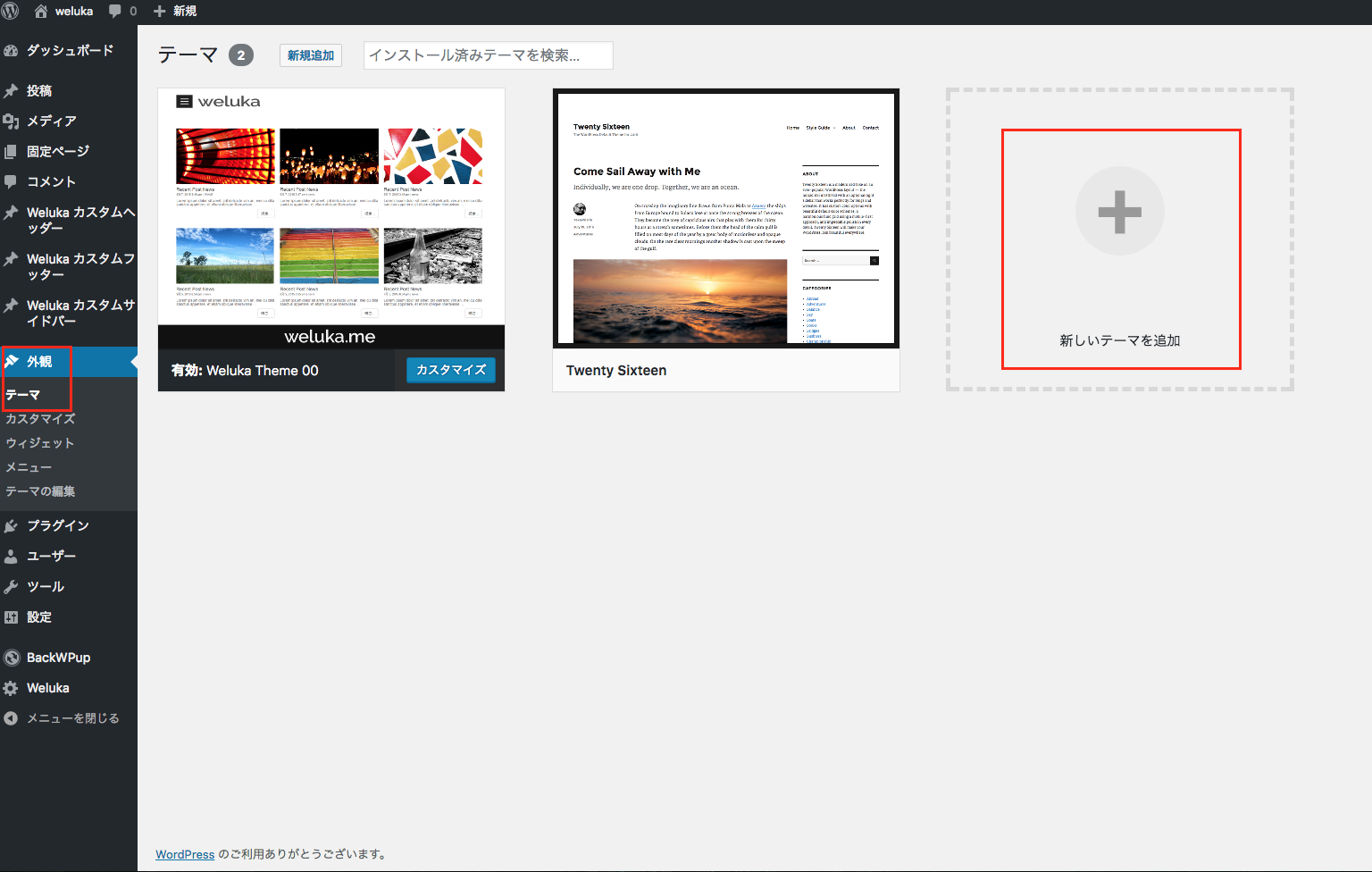Open the ダッシュボード menu
Screen dimensions: 1372x872
click(x=69, y=51)
